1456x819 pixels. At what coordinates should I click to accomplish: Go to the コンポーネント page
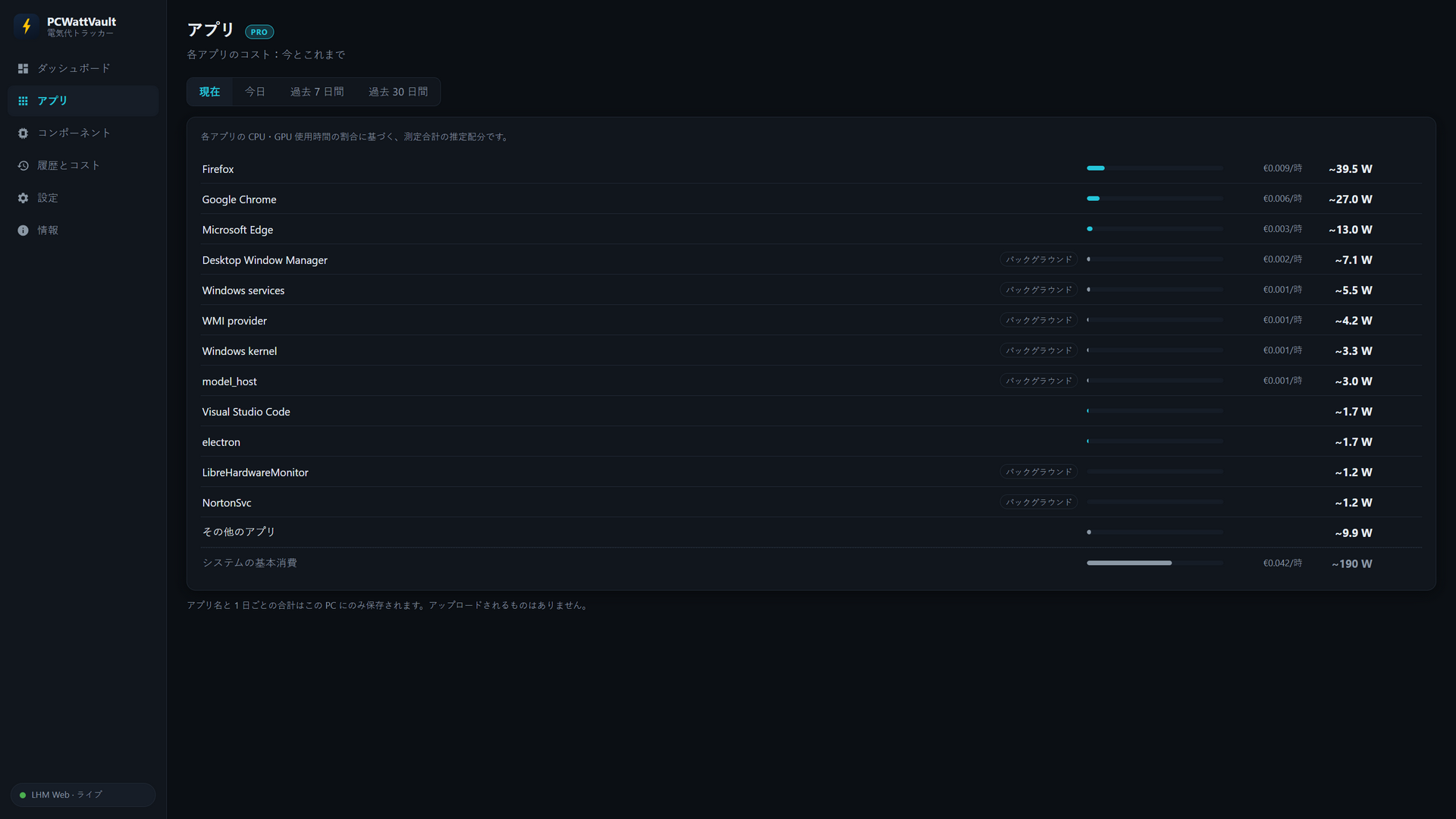point(83,133)
